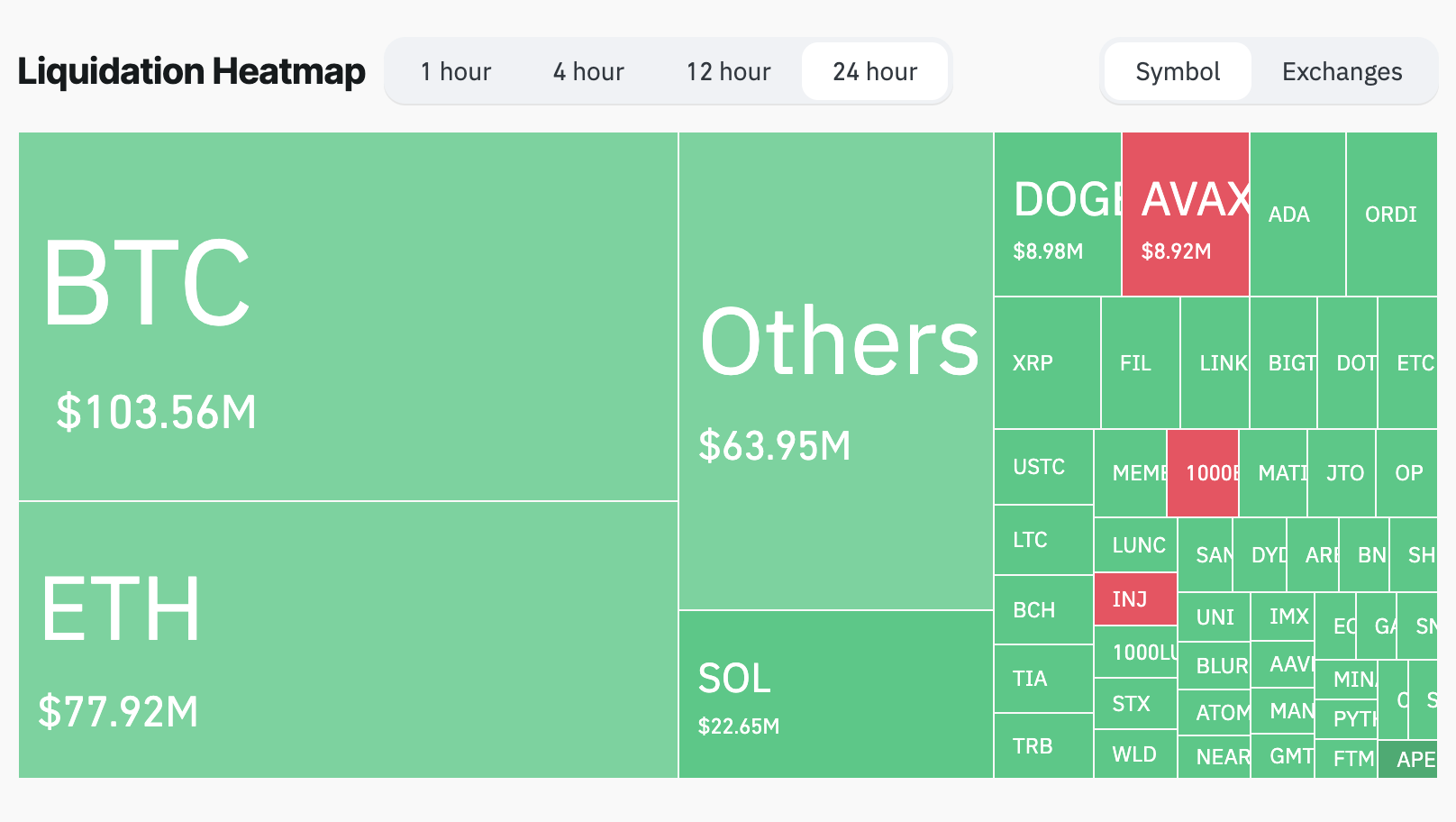Click the MAN heatmap tile

(x=1283, y=711)
